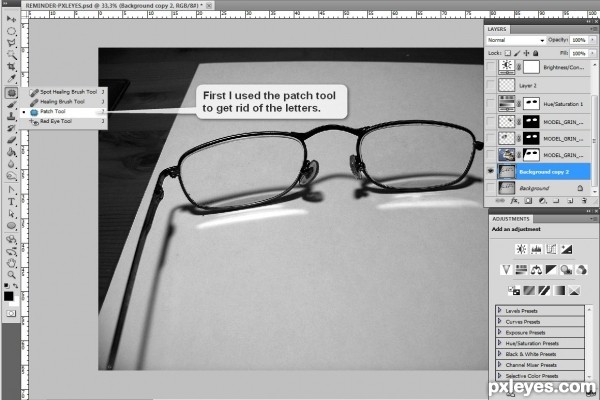This screenshot has width=600, height=400.
Task: Choose Red Eye Tool from flyout
Action: [x=64, y=121]
